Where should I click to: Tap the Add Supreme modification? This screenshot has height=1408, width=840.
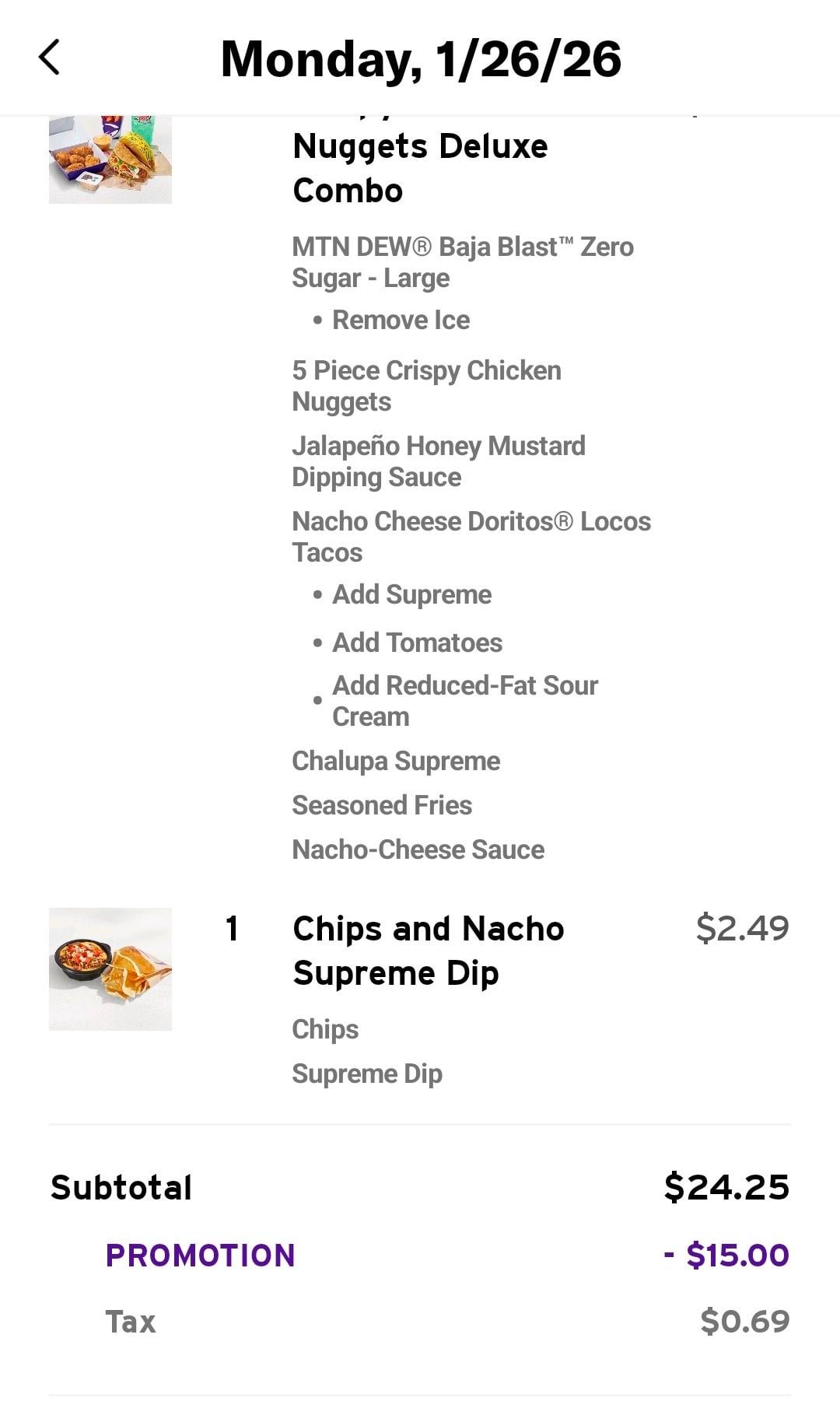411,594
